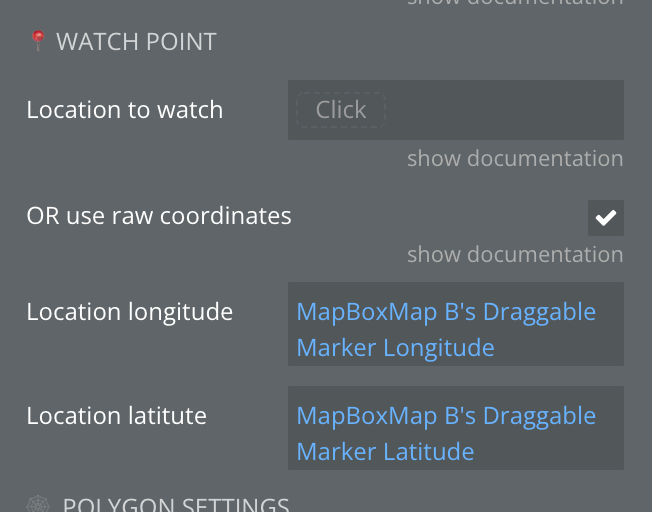The height and width of the screenshot is (512, 652).
Task: Click the Location to watch label
Action: coord(125,110)
